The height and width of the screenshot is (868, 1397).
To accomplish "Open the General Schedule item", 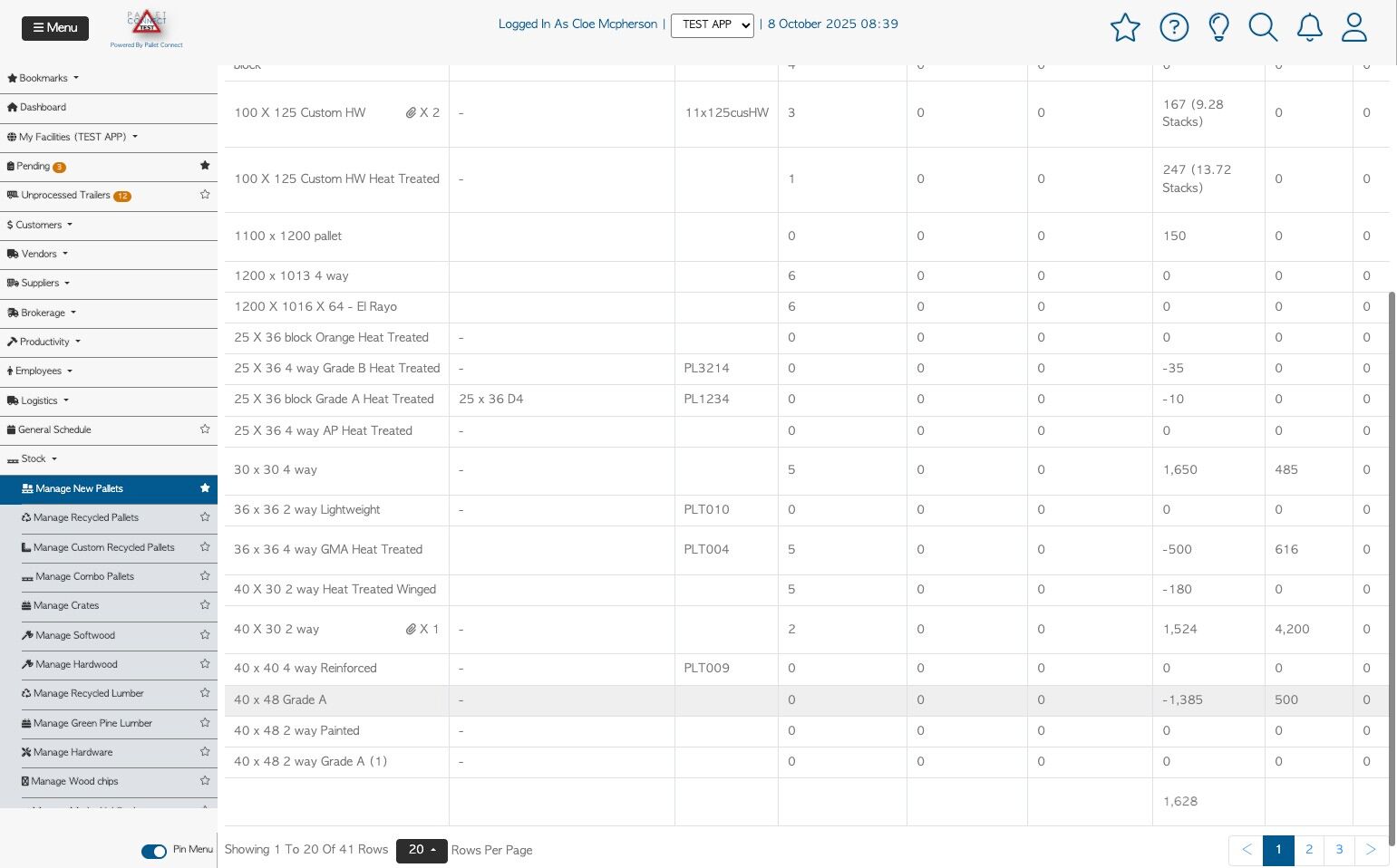I will 49,429.
